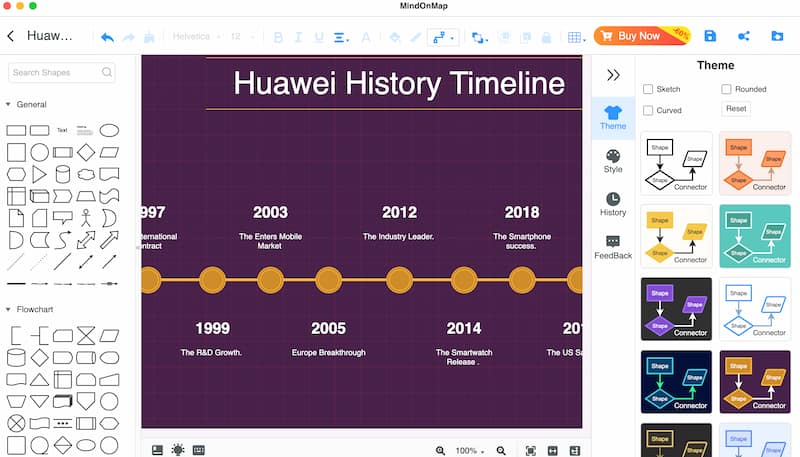This screenshot has height=457, width=800.
Task: Click the Reset theme button
Action: pyautogui.click(x=736, y=109)
